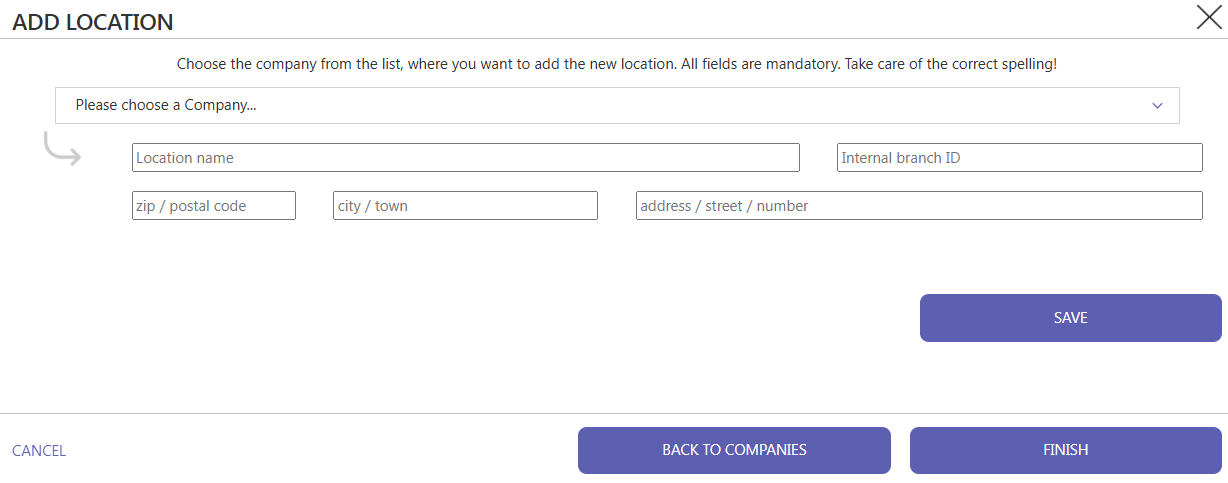Click the FINISH label at bottom right

pos(1066,450)
